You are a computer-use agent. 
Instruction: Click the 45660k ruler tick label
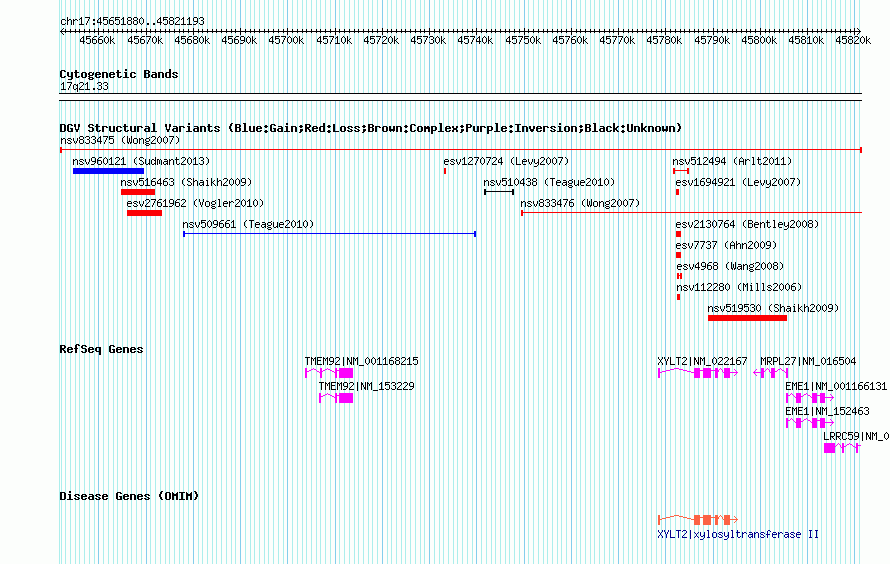coord(97,40)
